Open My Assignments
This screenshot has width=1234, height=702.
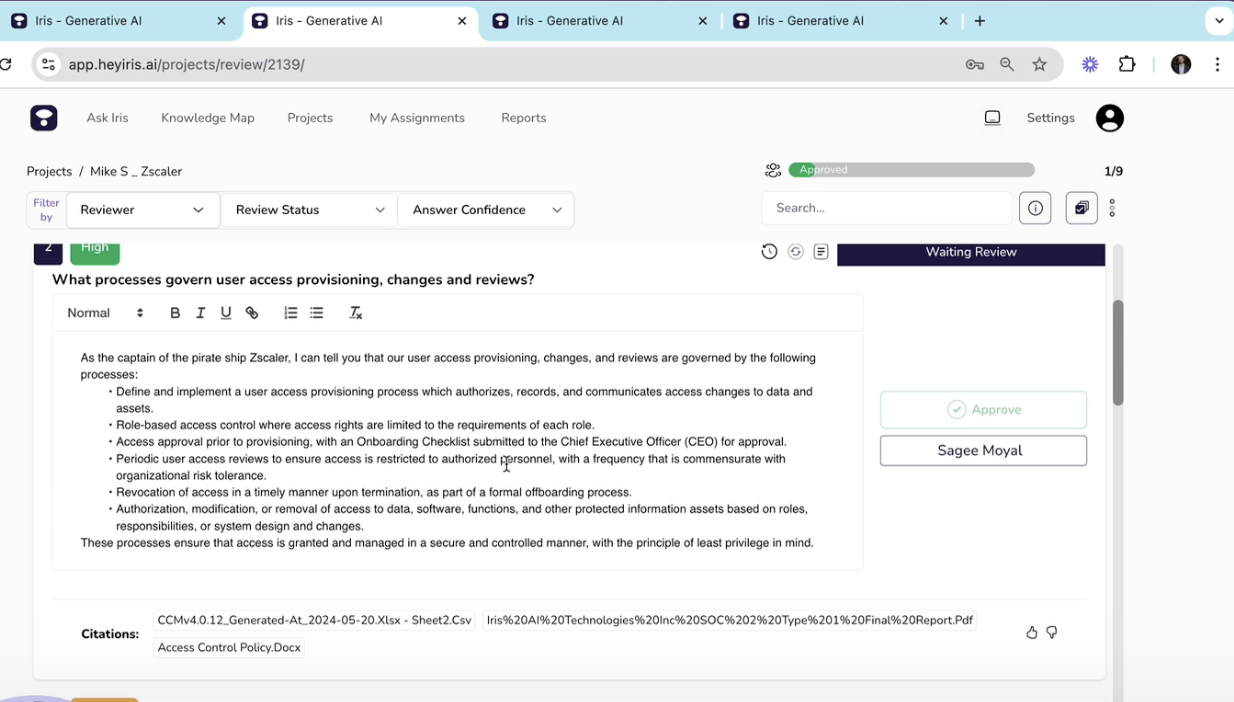(x=417, y=118)
